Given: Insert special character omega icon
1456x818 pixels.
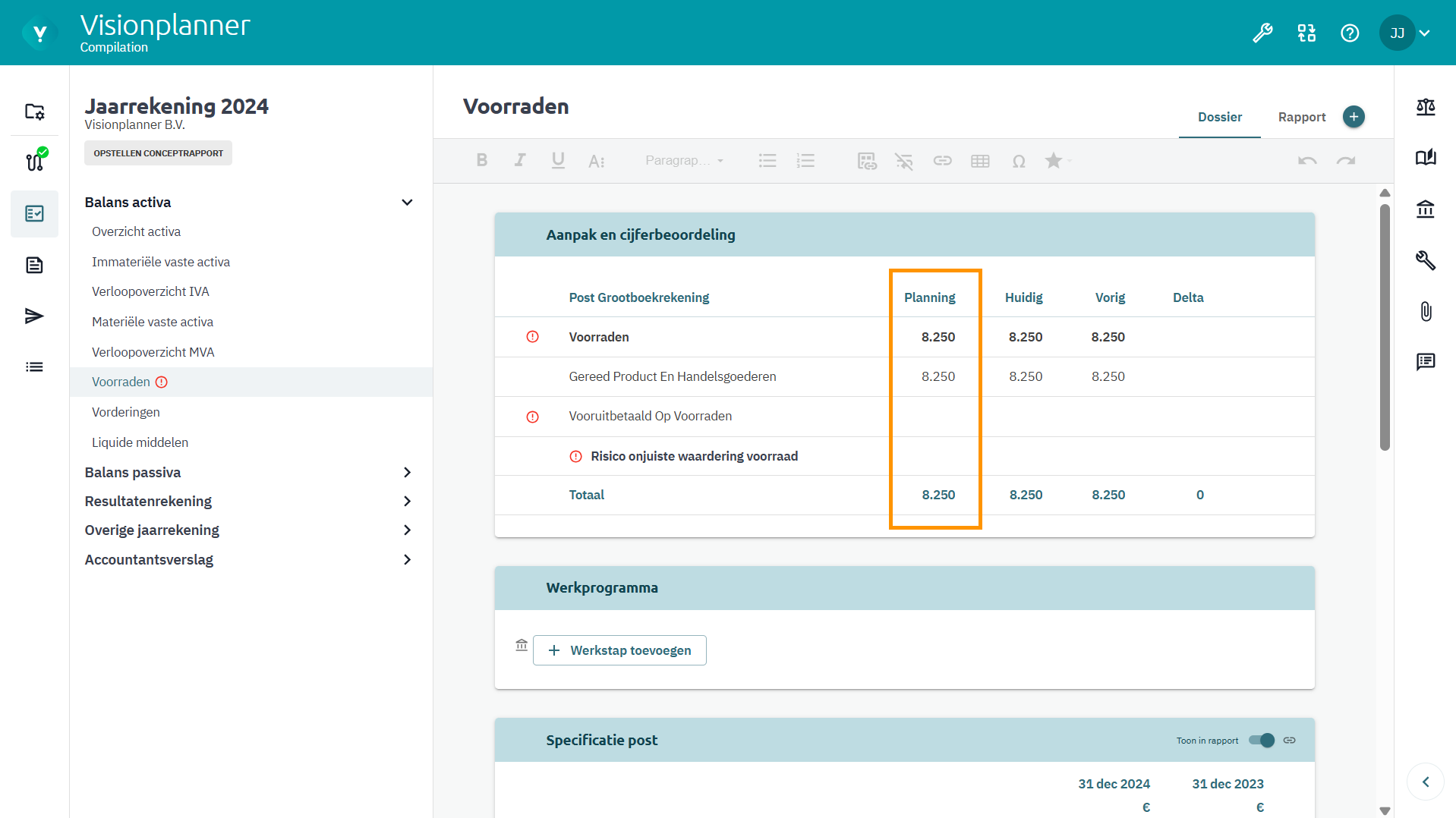Looking at the screenshot, I should pos(1019,161).
